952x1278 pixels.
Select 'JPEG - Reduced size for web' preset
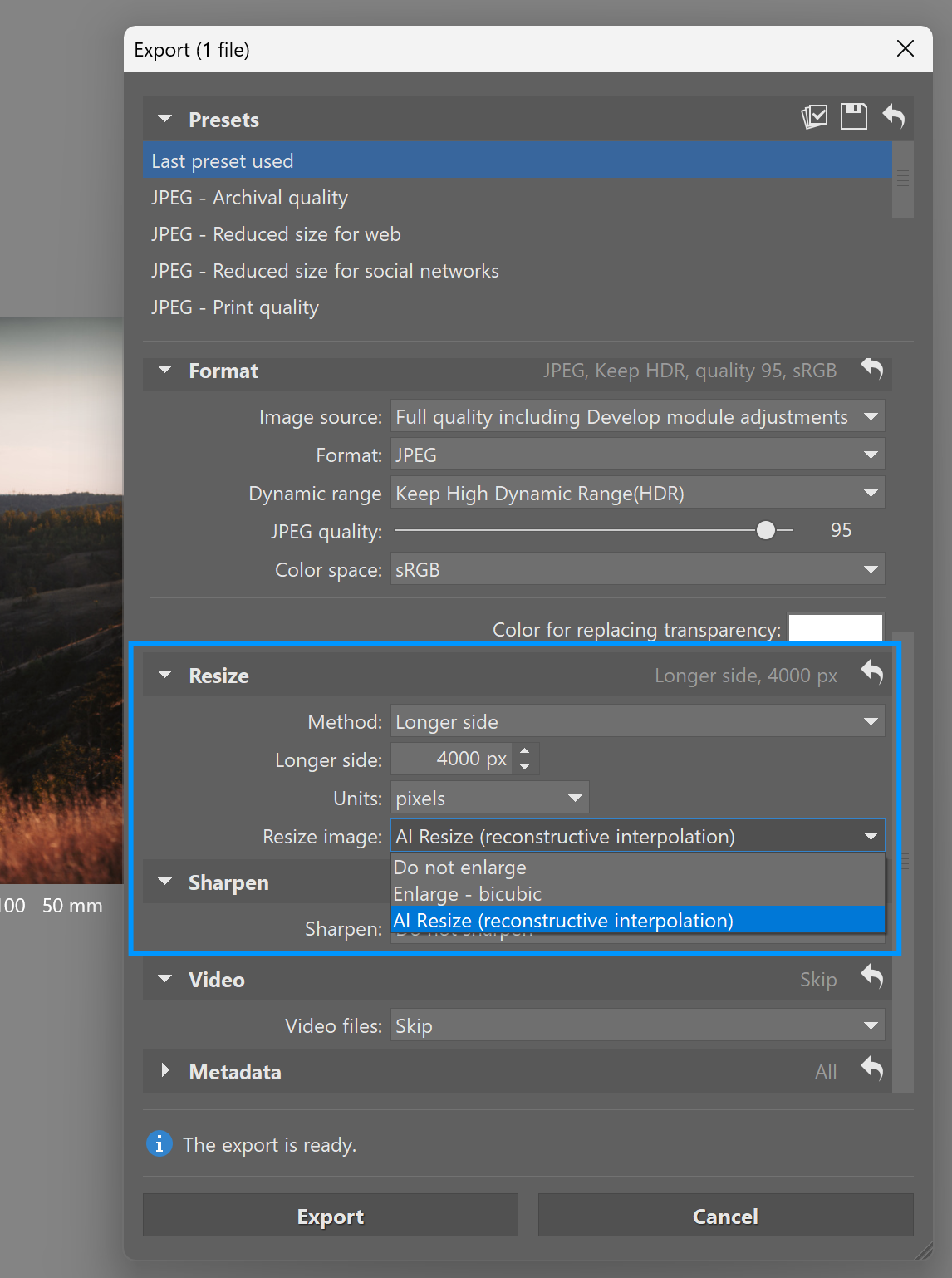[276, 234]
